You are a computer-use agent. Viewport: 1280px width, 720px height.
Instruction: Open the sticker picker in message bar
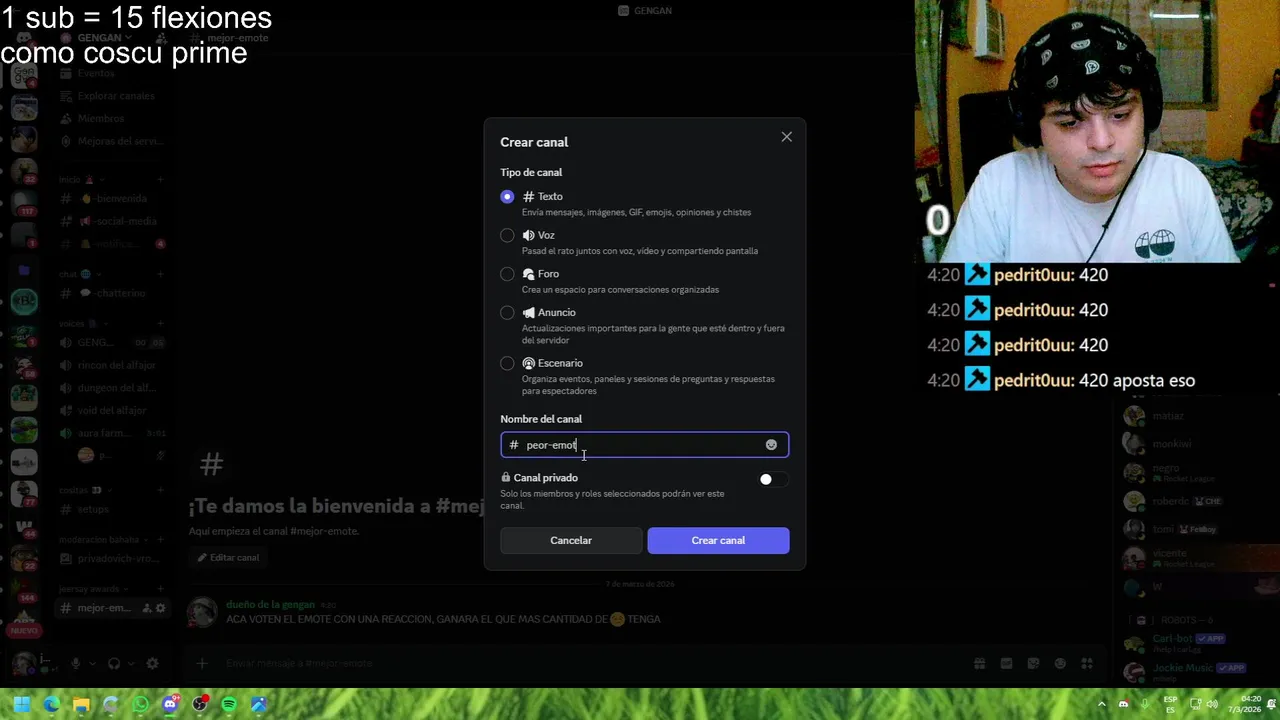tap(1033, 664)
